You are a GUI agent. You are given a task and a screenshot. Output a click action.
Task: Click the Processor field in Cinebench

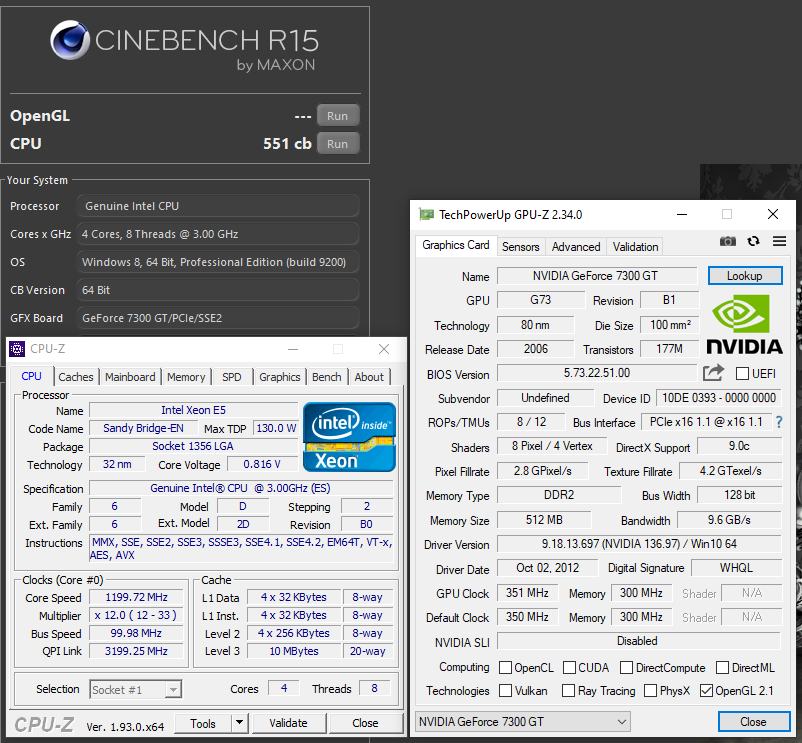coord(217,206)
